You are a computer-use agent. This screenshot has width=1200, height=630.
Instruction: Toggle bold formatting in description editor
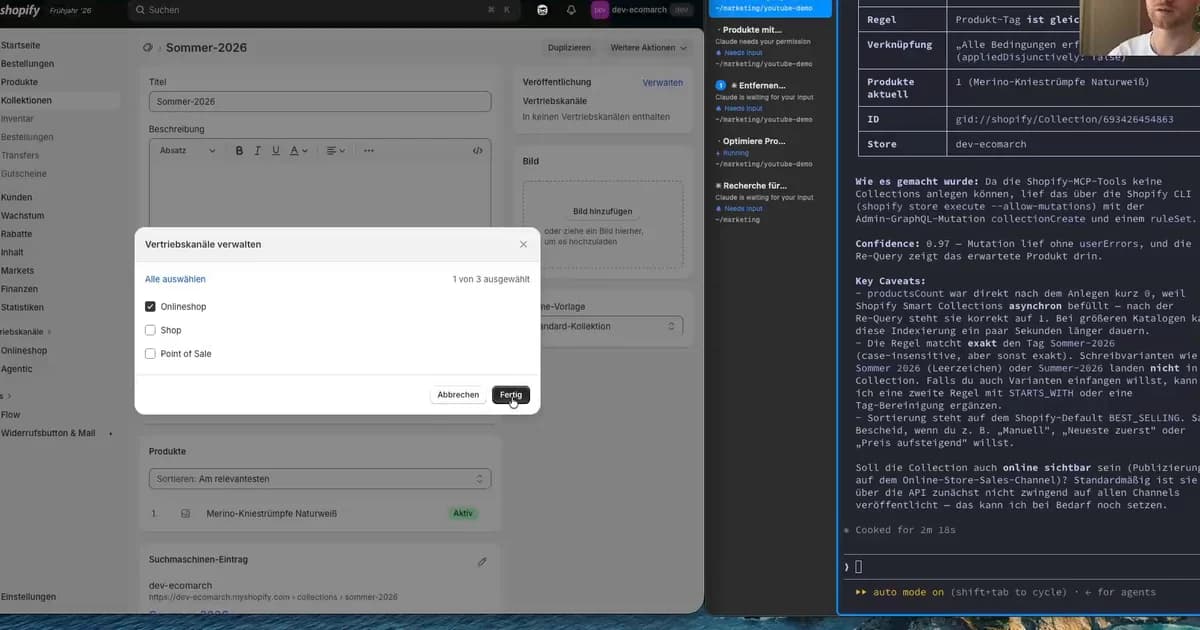pyautogui.click(x=239, y=151)
